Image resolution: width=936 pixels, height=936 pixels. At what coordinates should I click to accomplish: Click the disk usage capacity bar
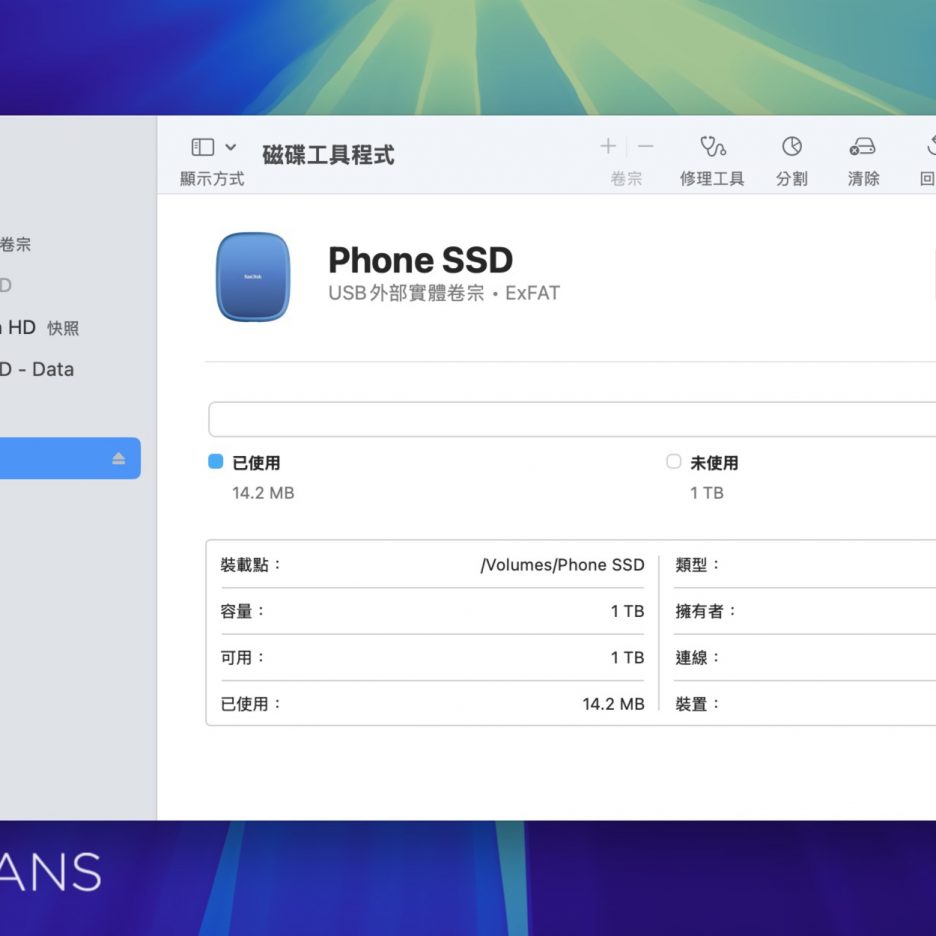tap(570, 420)
